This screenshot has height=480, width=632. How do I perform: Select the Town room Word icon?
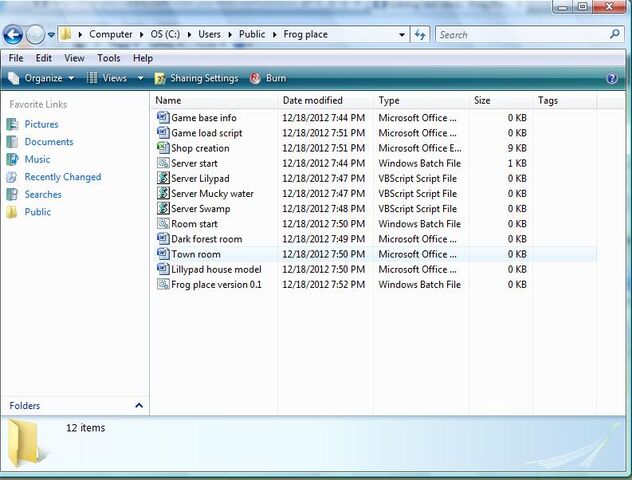pos(163,254)
